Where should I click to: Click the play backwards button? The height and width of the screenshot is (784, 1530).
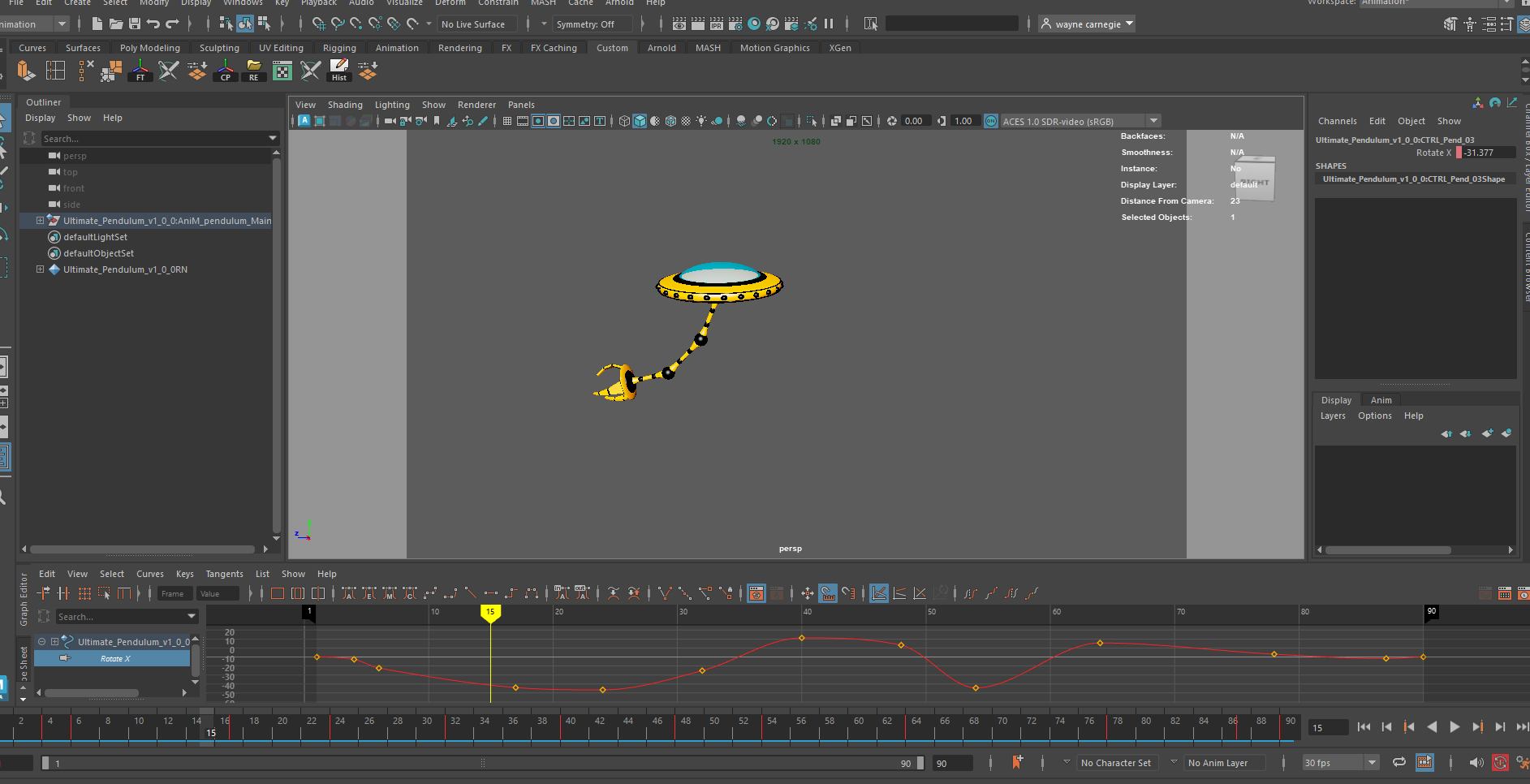[x=1432, y=727]
